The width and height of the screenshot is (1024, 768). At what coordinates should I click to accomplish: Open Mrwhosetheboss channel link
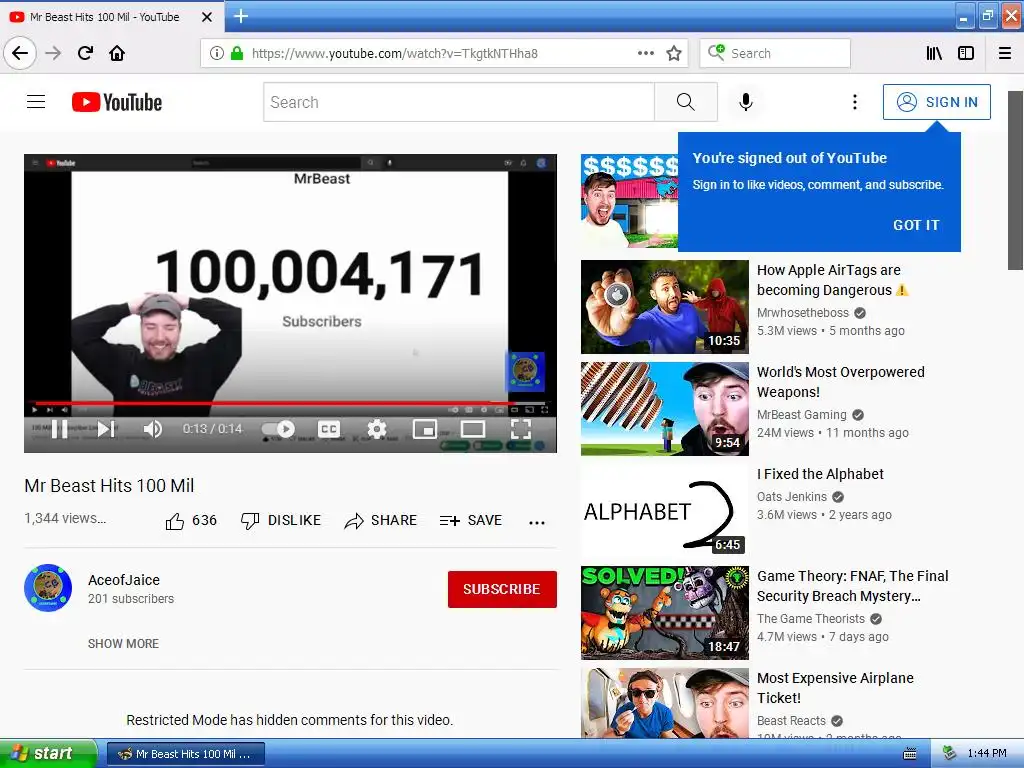[x=803, y=313]
